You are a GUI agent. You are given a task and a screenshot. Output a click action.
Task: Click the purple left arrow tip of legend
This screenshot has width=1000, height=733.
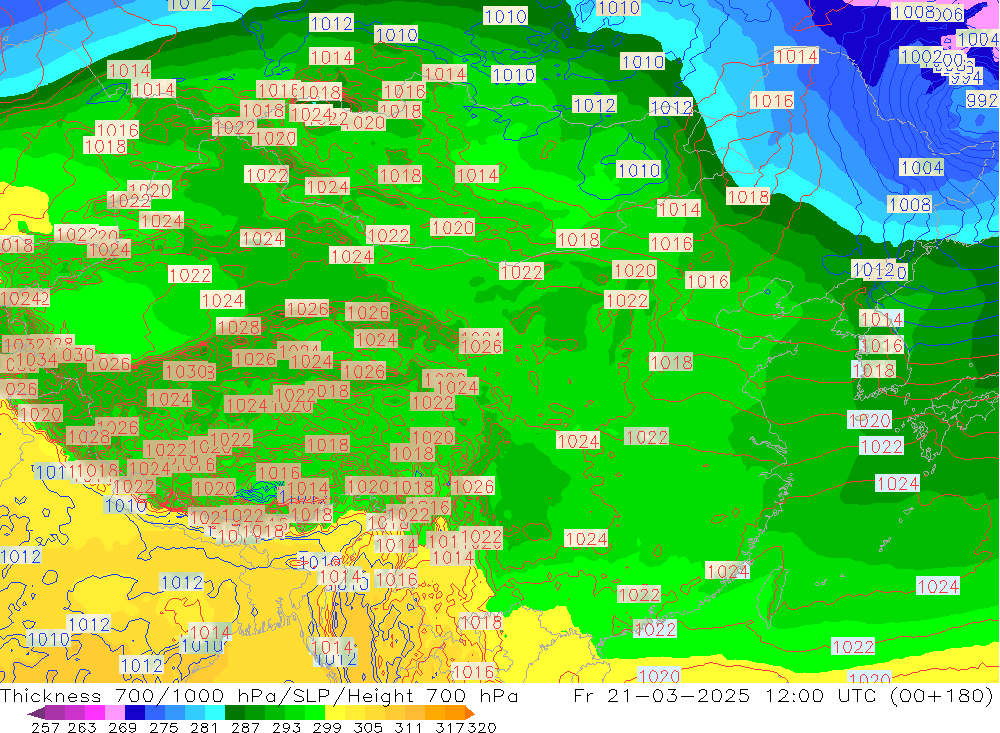click(x=36, y=713)
